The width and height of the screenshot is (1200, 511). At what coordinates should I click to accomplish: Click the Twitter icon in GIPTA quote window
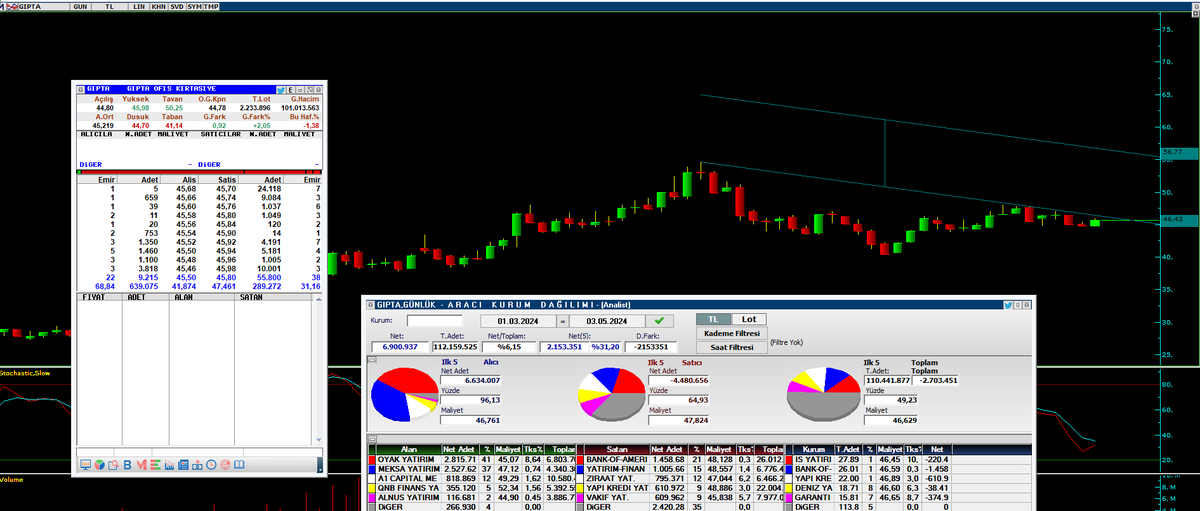(281, 90)
